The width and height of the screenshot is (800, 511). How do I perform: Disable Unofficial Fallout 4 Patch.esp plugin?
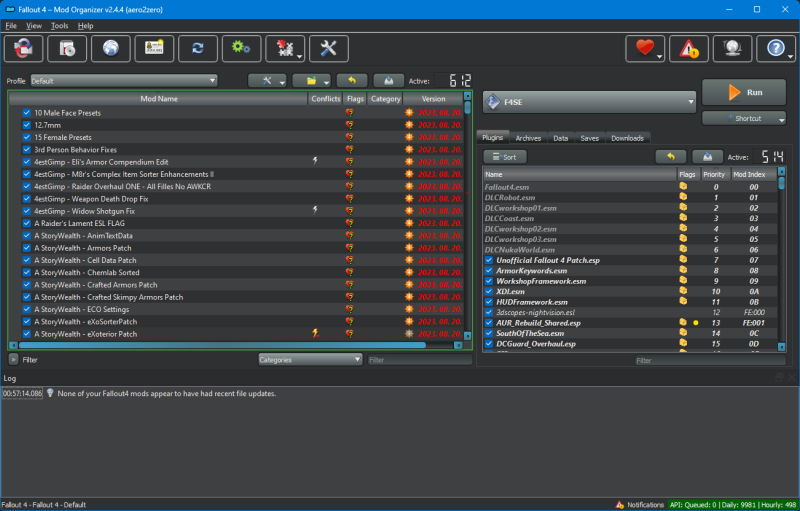[489, 260]
